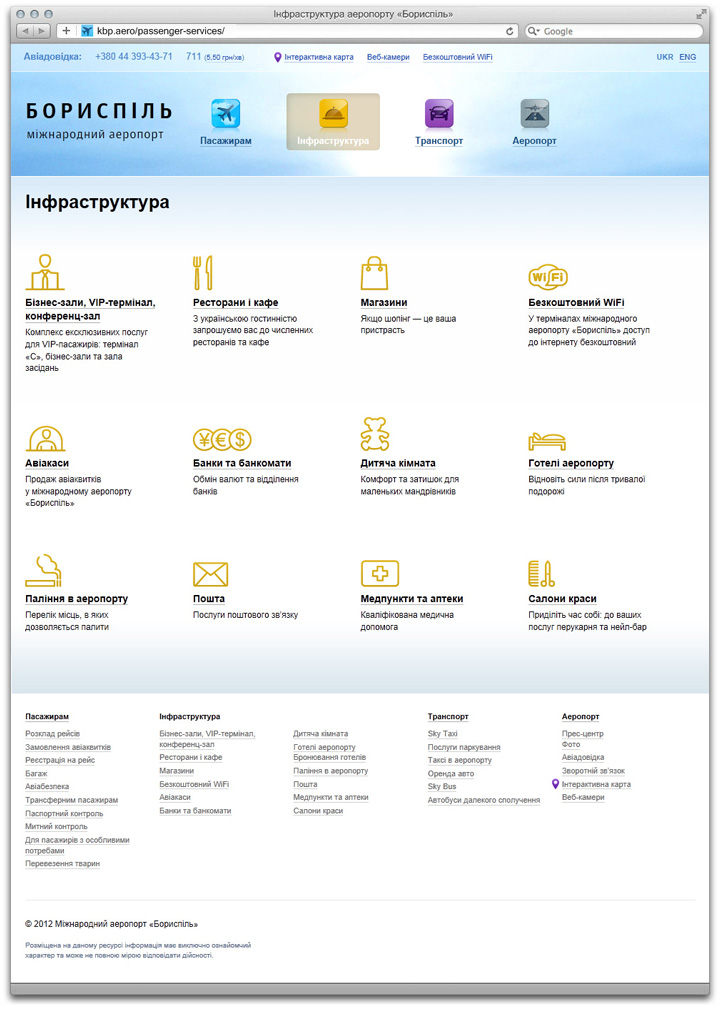The height and width of the screenshot is (1010, 720).
Task: Click the teddy bear Дитяча кімната icon
Action: [375, 434]
